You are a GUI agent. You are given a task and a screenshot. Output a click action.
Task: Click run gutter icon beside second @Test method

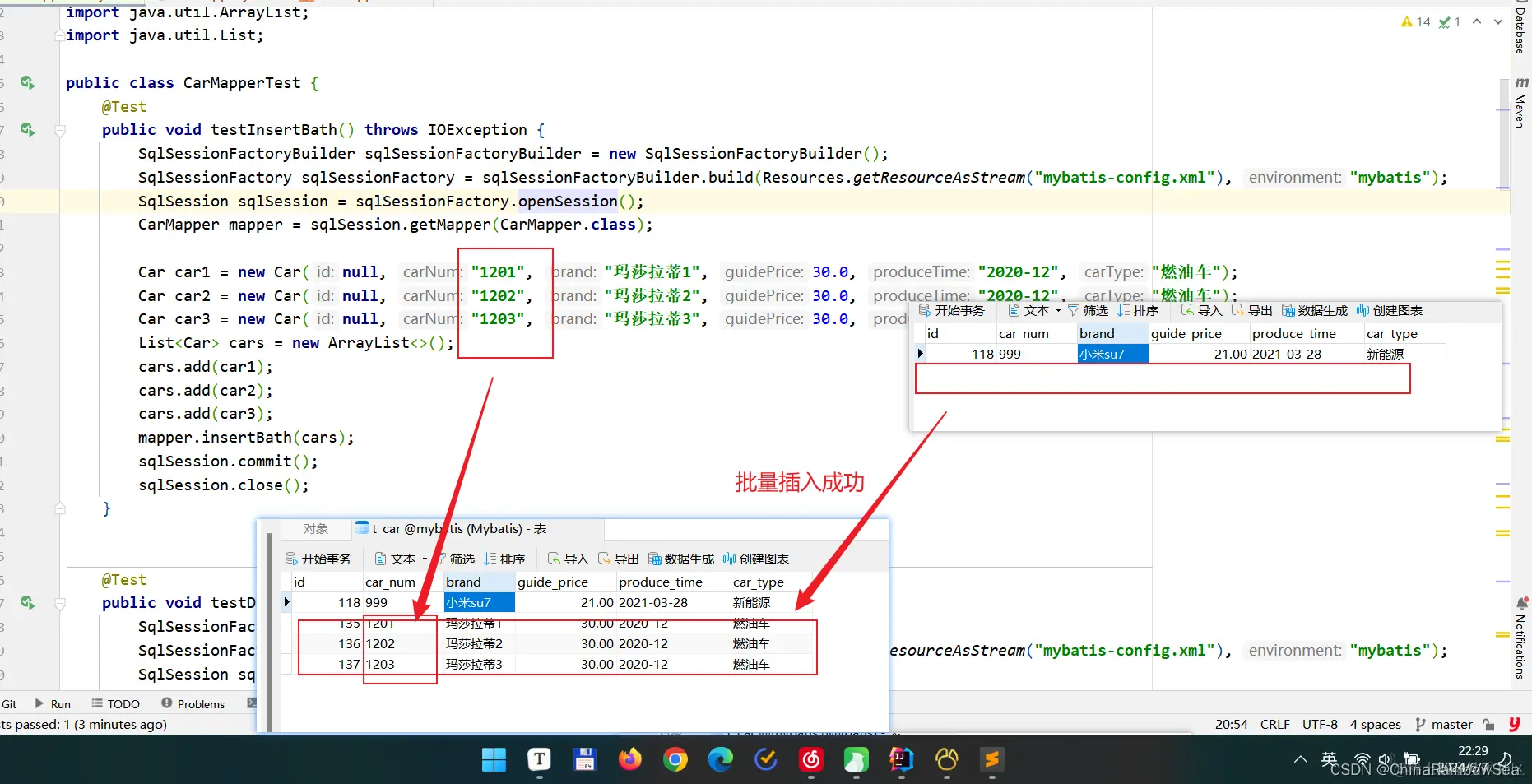[x=28, y=603]
